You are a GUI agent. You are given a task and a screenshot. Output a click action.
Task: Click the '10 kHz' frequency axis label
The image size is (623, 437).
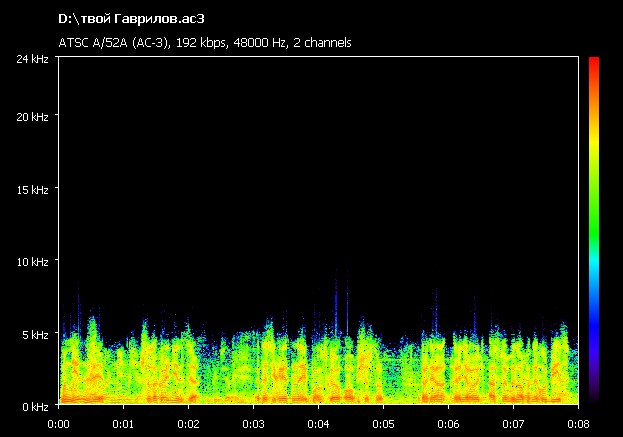32,262
